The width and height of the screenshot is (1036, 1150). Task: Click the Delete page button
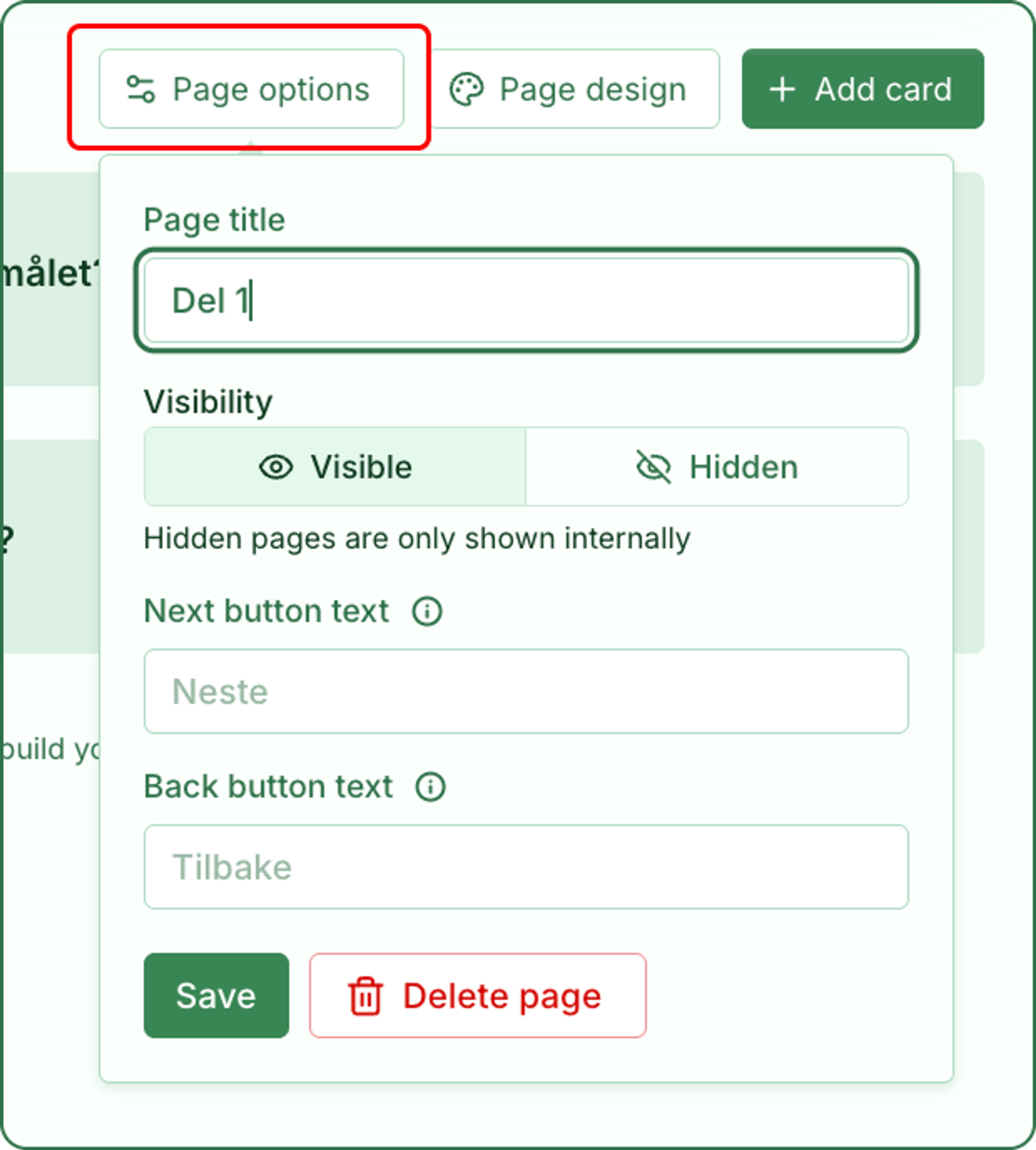(x=478, y=996)
